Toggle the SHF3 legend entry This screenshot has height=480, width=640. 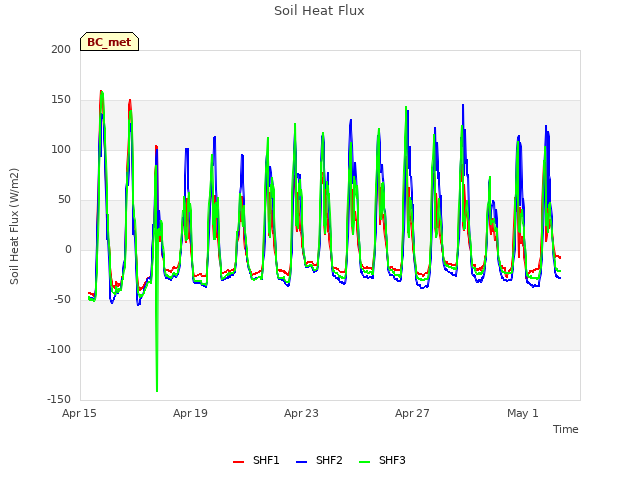tap(382, 460)
